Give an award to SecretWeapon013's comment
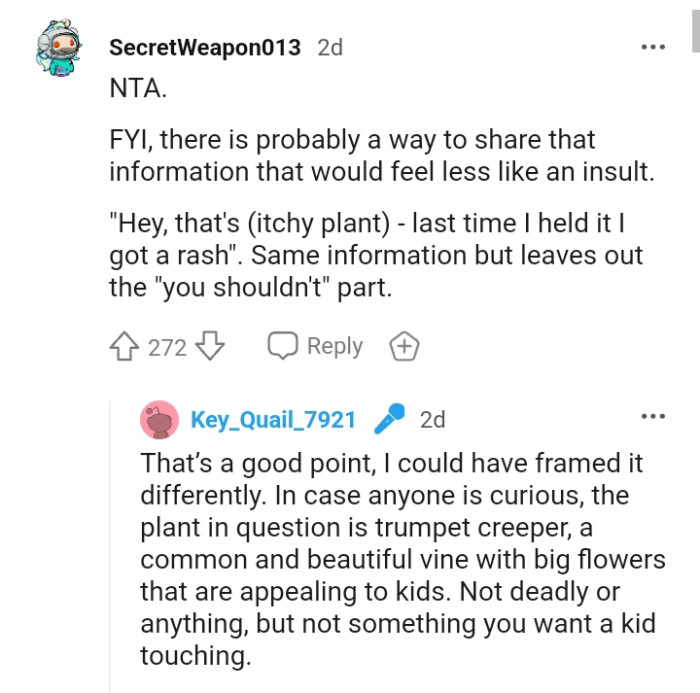The image size is (700, 693). (403, 347)
